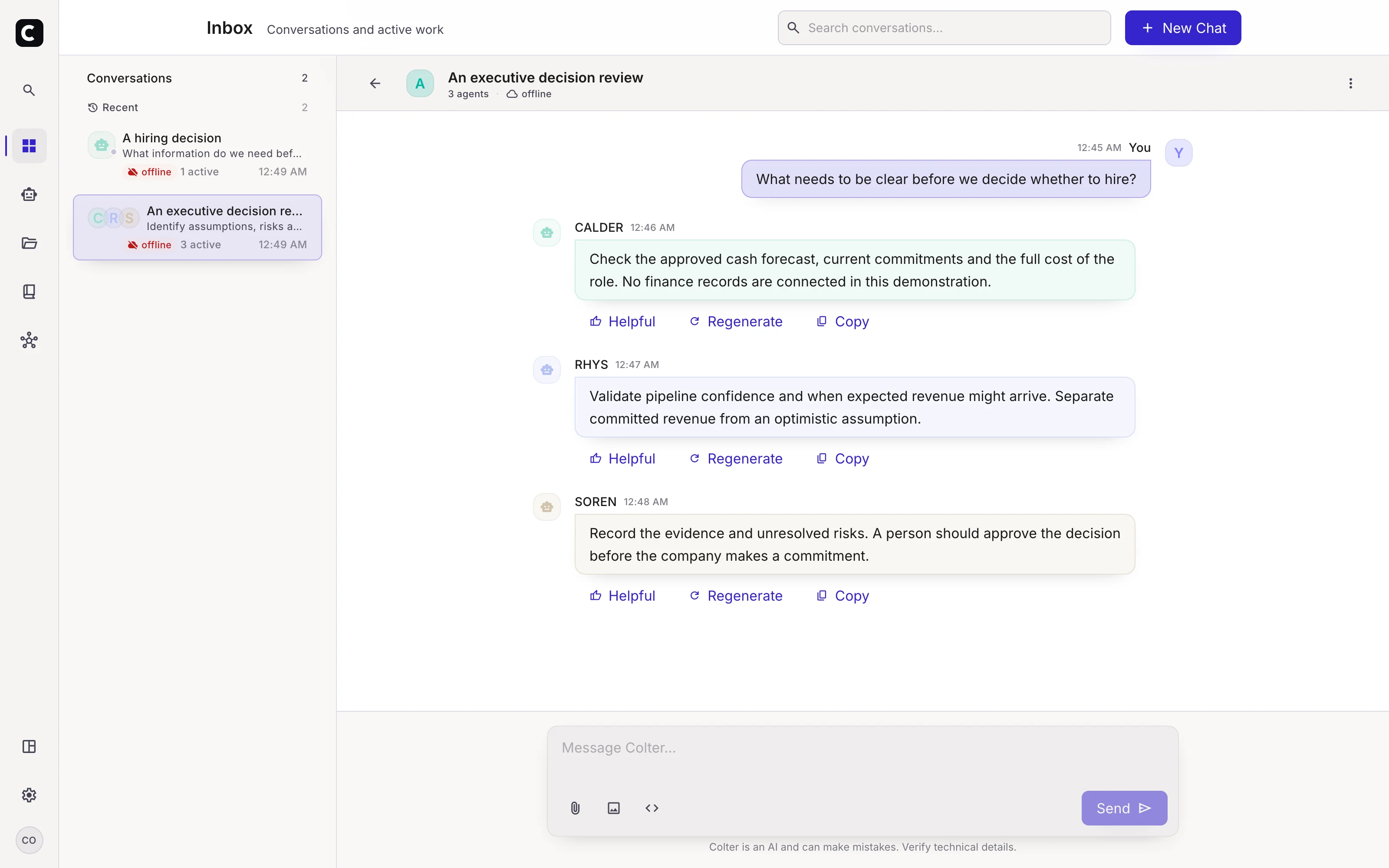Copy RHYS's reply
This screenshot has width=1389, height=868.
click(x=843, y=459)
